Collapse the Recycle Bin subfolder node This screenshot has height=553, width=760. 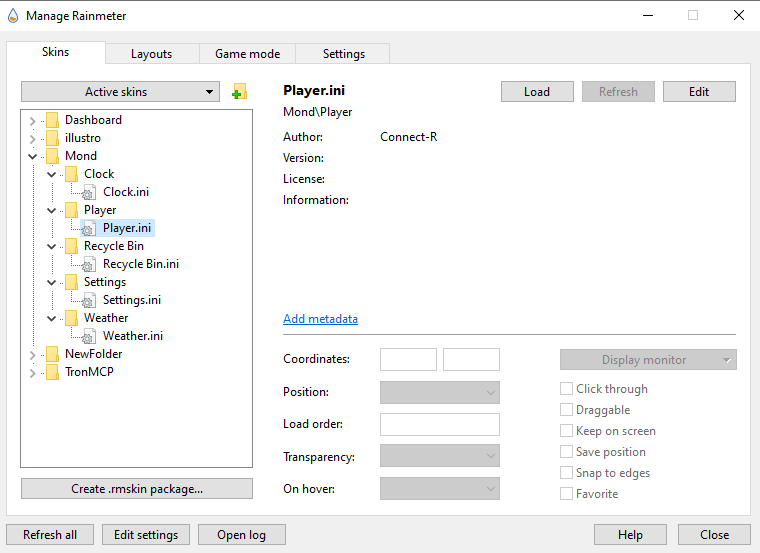(51, 246)
